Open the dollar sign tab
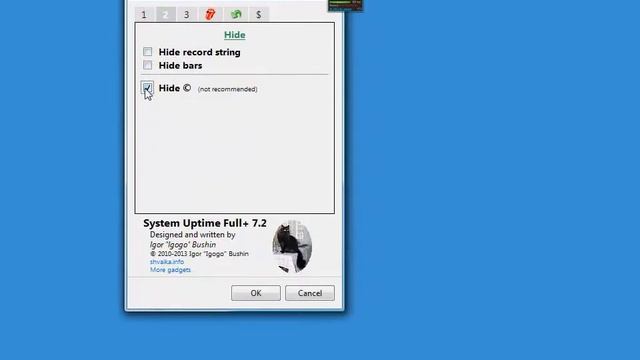 259,15
